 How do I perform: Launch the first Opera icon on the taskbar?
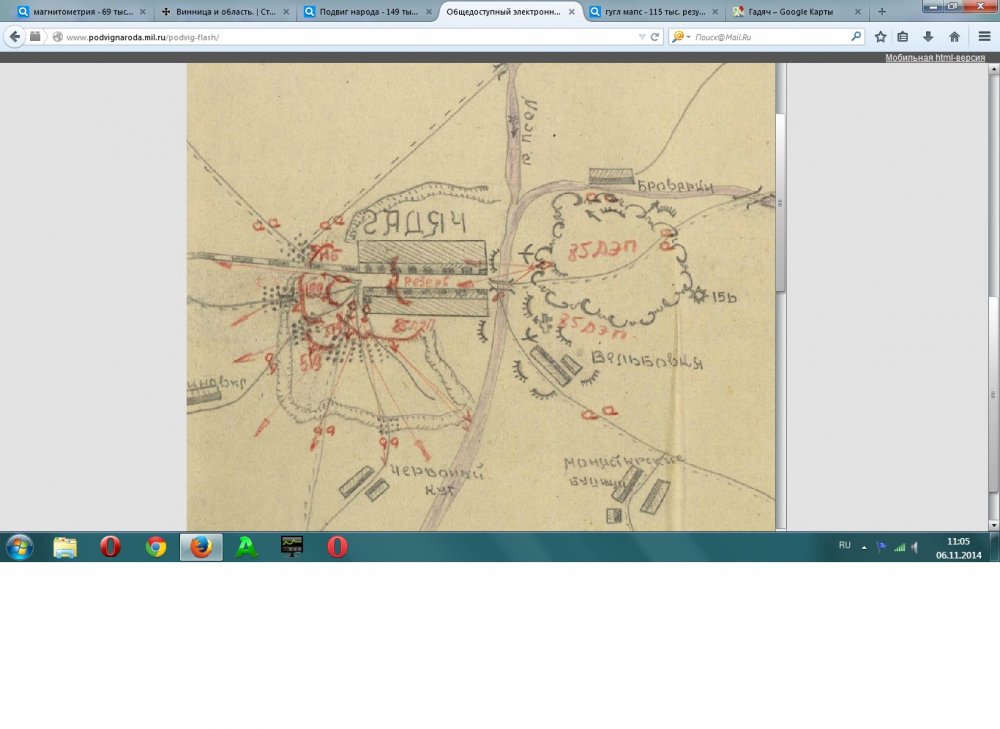tap(110, 547)
